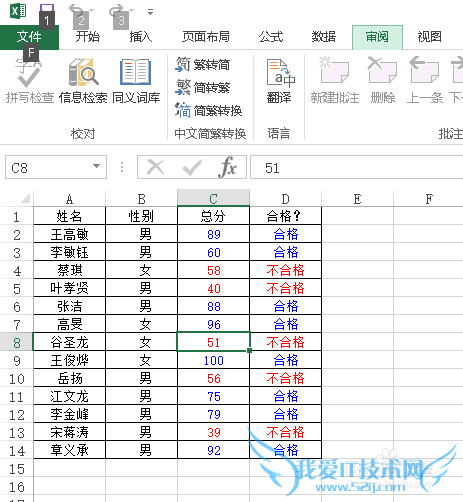Select column E header
The width and height of the screenshot is (463, 502).
point(357,199)
